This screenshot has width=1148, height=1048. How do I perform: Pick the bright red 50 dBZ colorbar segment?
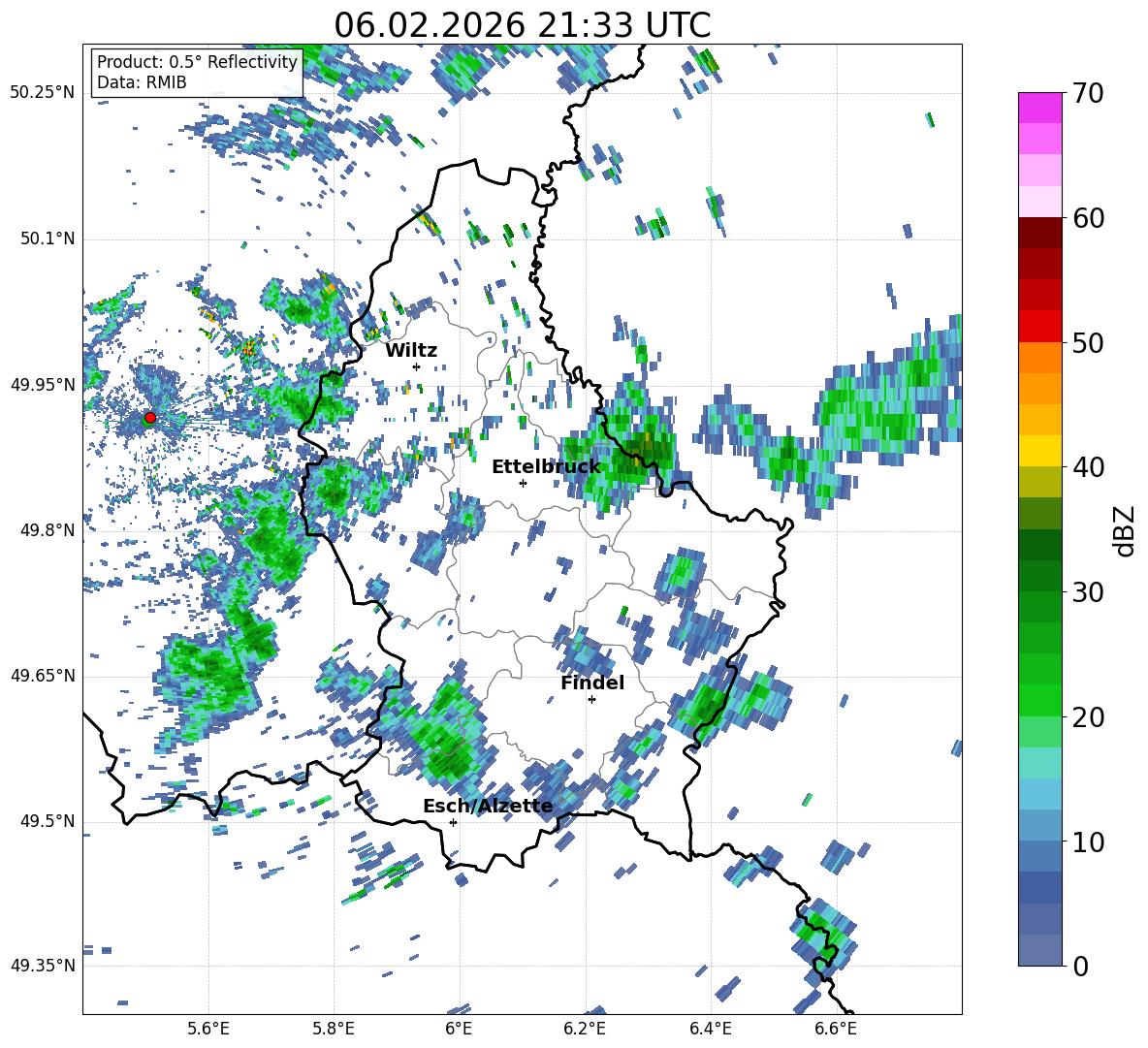[1039, 326]
